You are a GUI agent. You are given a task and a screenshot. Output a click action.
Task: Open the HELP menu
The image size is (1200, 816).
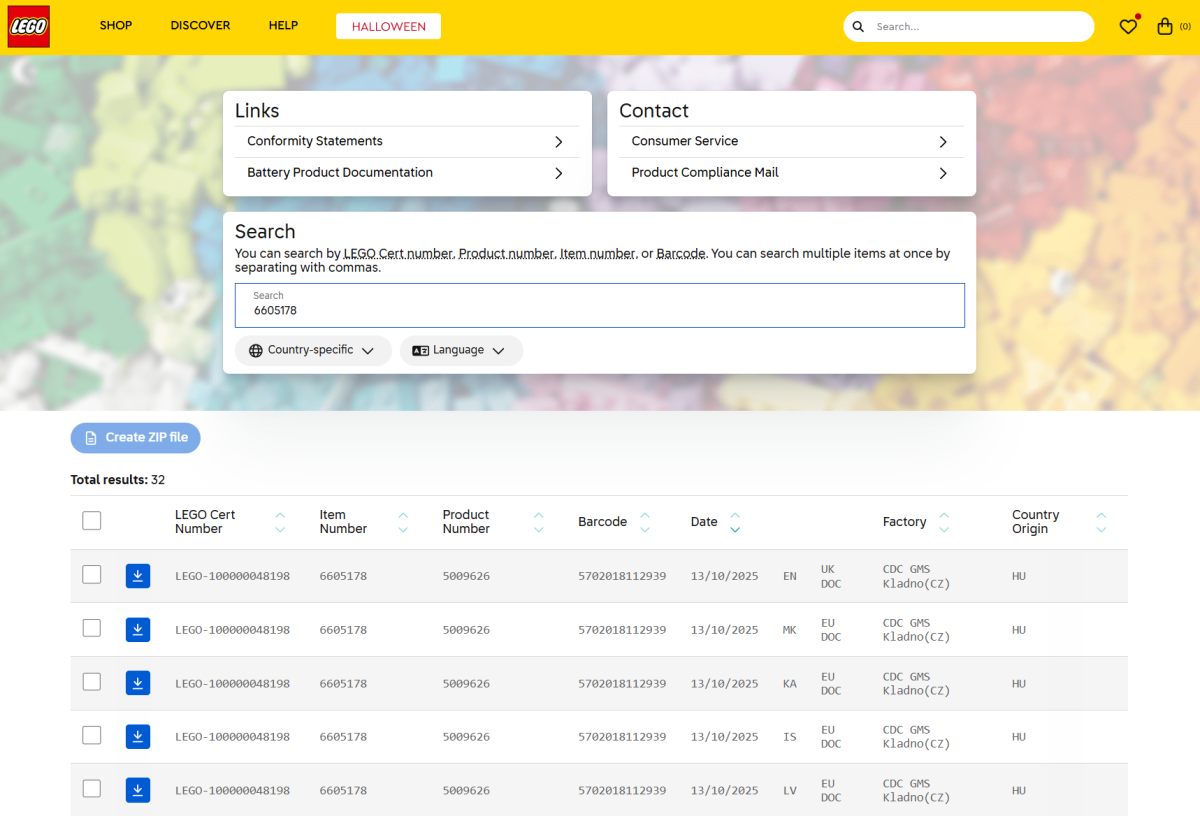[x=283, y=26]
